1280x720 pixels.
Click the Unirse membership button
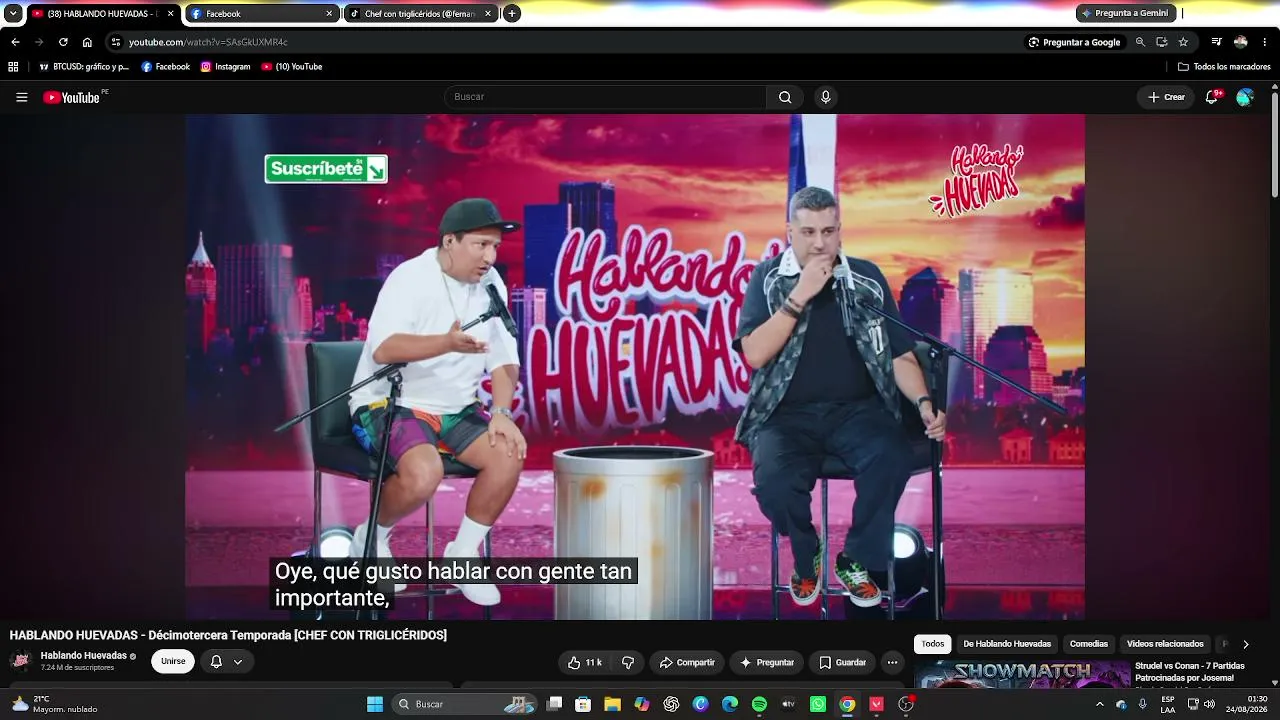173,662
